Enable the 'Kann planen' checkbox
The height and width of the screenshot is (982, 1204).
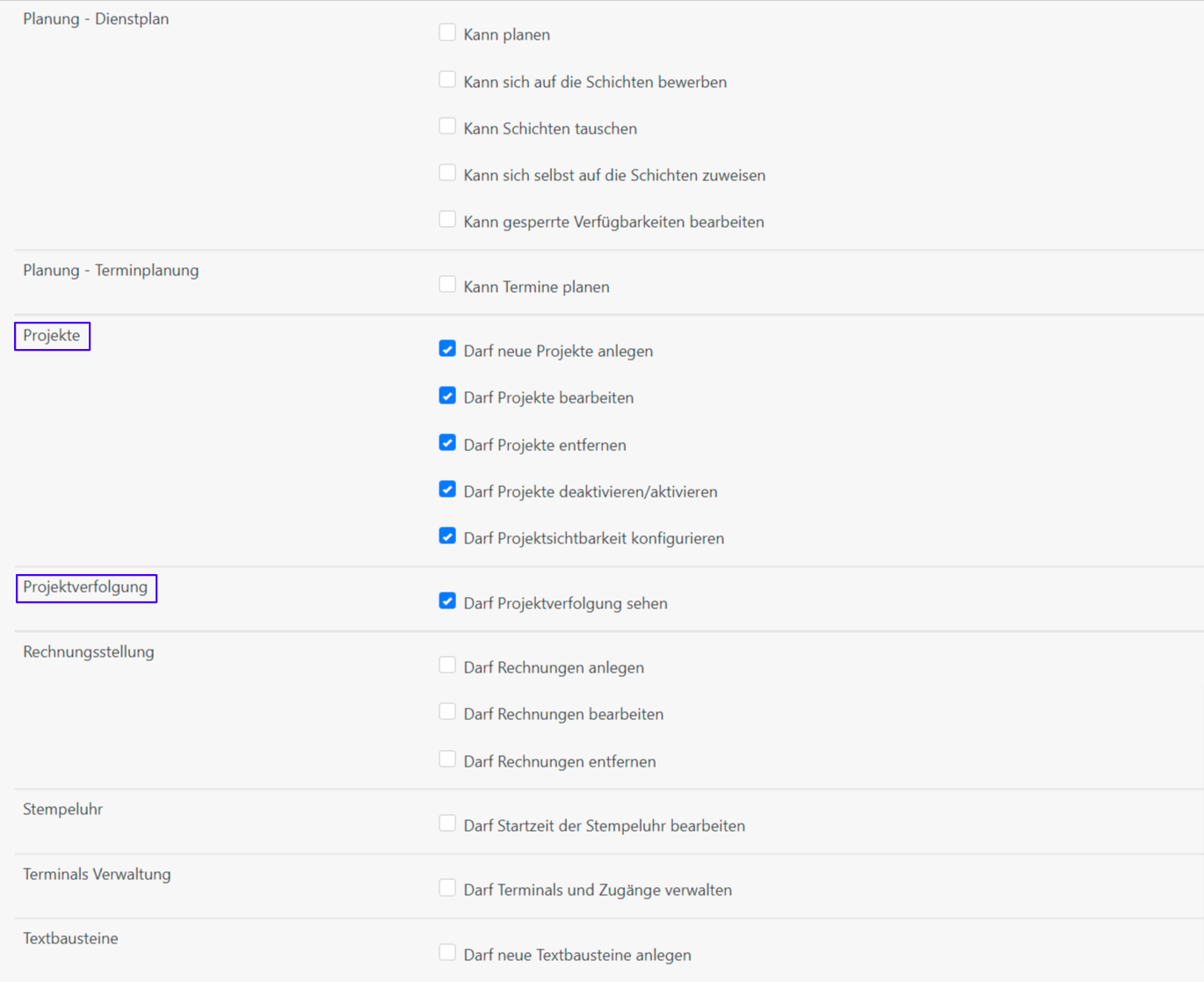(x=447, y=33)
